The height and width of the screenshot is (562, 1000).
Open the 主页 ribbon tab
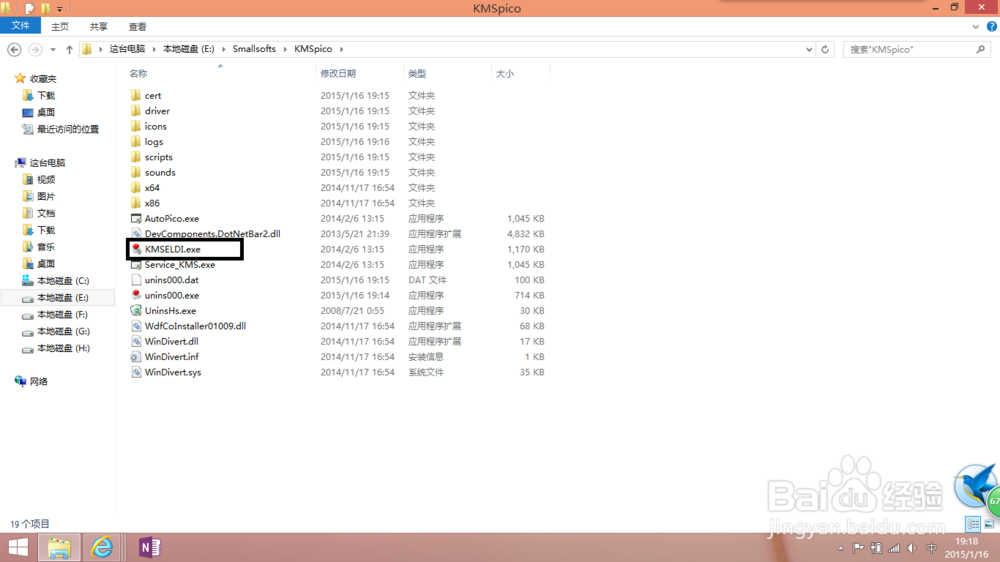[60, 27]
